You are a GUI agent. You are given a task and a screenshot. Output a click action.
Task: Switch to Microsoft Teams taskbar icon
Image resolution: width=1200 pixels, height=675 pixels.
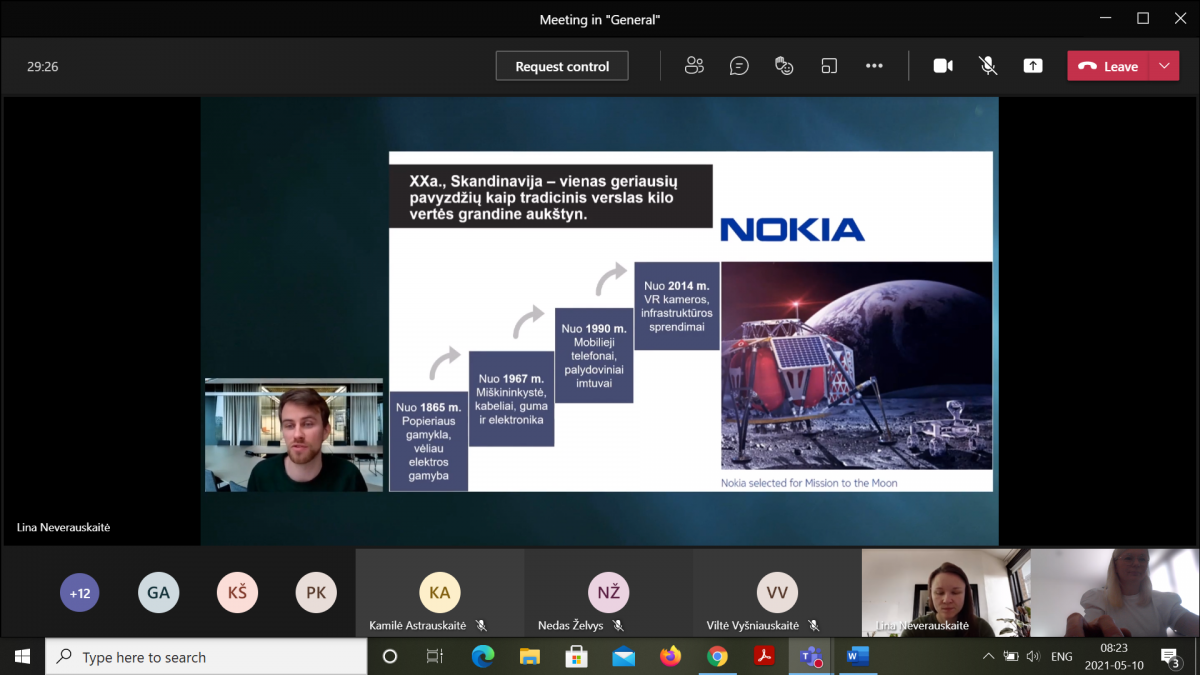[x=811, y=657]
